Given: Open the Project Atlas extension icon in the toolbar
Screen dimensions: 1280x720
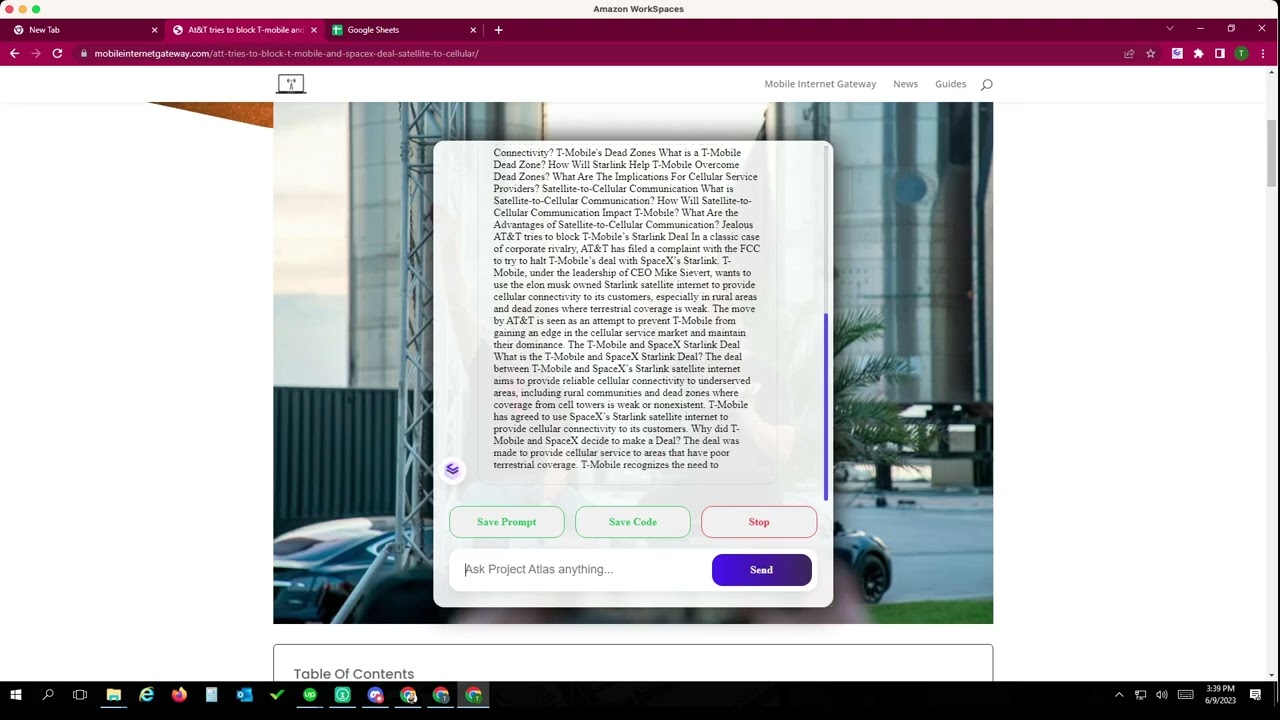Looking at the screenshot, I should point(1177,53).
